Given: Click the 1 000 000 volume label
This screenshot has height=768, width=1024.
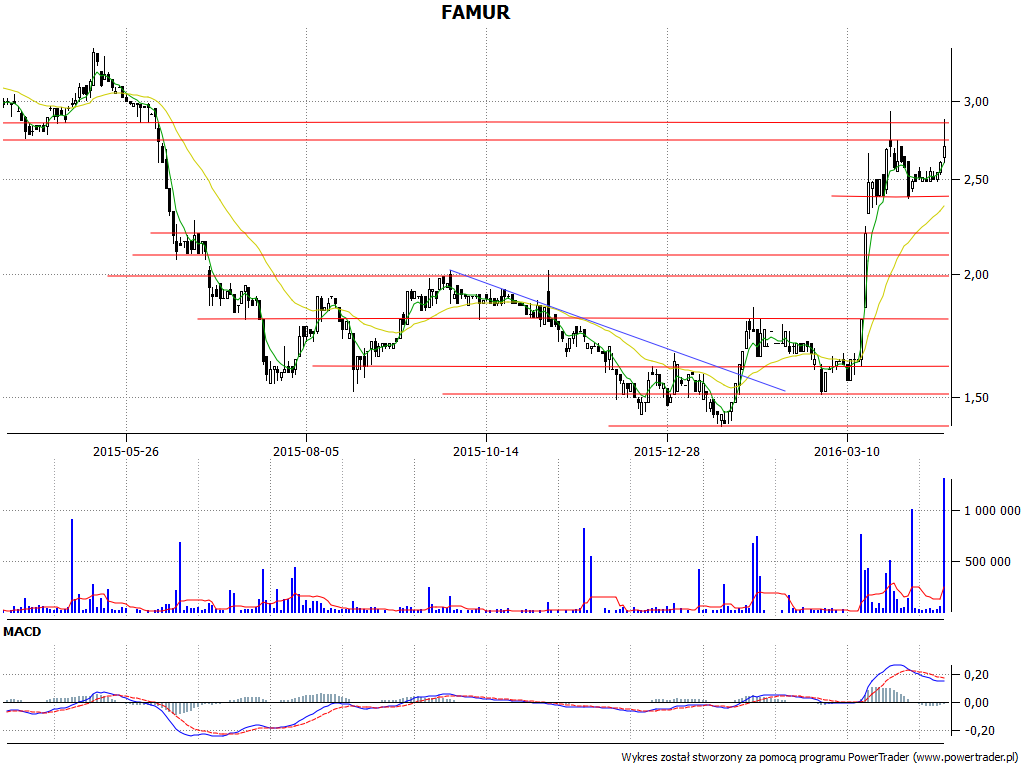Looking at the screenshot, I should pos(992,511).
